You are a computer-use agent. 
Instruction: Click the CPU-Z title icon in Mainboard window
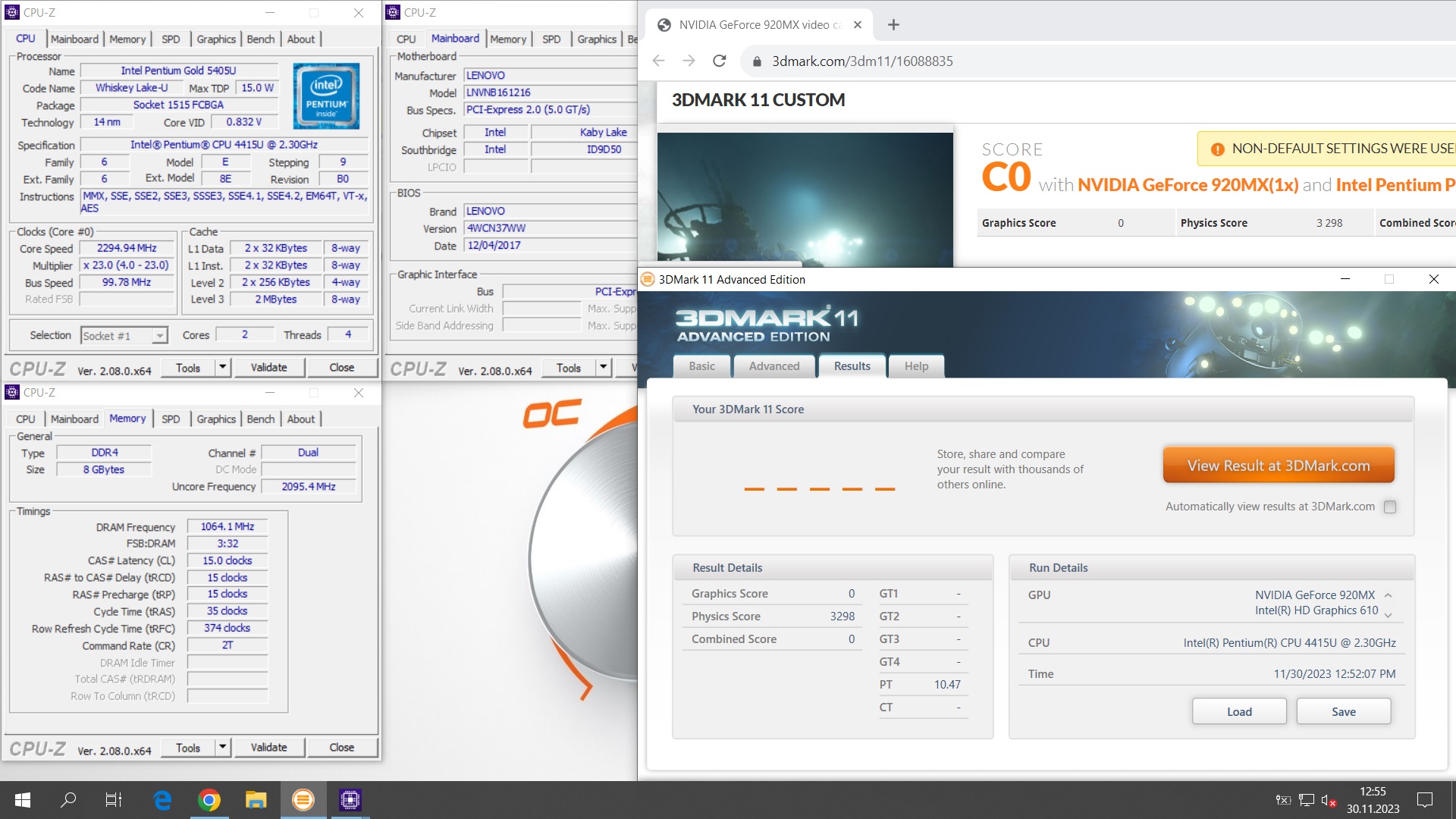click(393, 12)
